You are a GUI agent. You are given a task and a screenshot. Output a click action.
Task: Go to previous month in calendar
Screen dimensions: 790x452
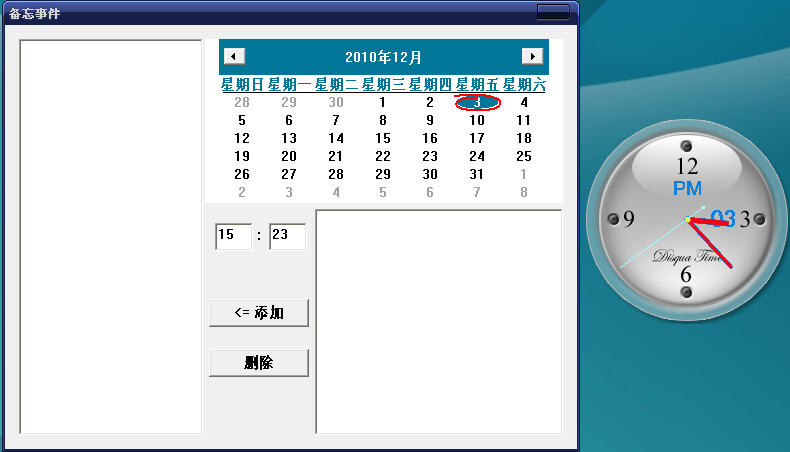point(234,56)
